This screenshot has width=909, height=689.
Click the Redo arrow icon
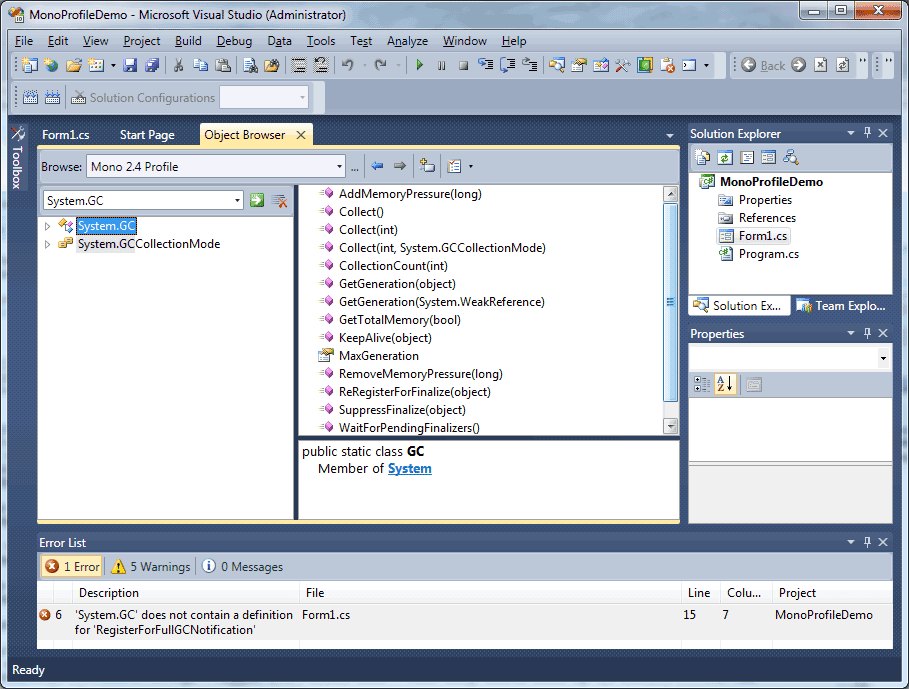tap(380, 65)
